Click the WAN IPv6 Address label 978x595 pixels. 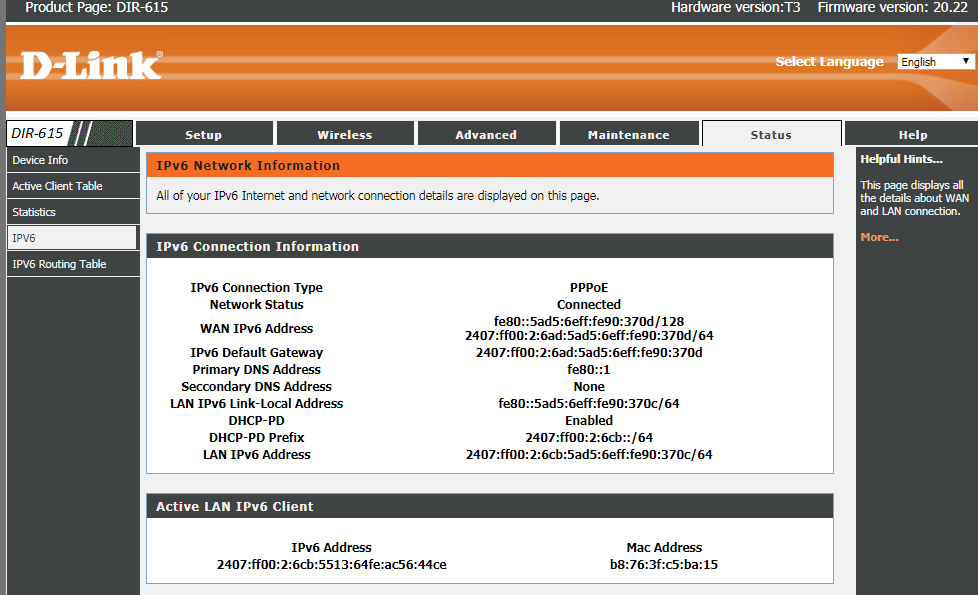(x=256, y=328)
